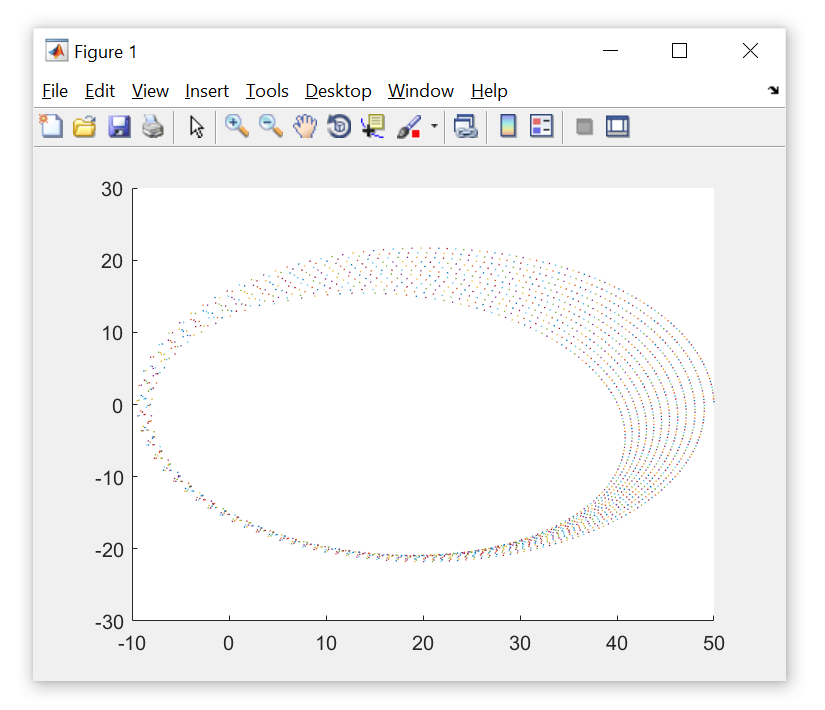Close the Figure 1 window

coord(750,51)
